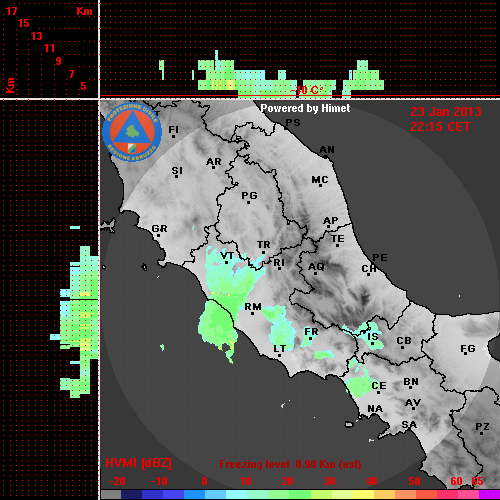Click the LT city label
The image size is (500, 500).
(x=279, y=349)
